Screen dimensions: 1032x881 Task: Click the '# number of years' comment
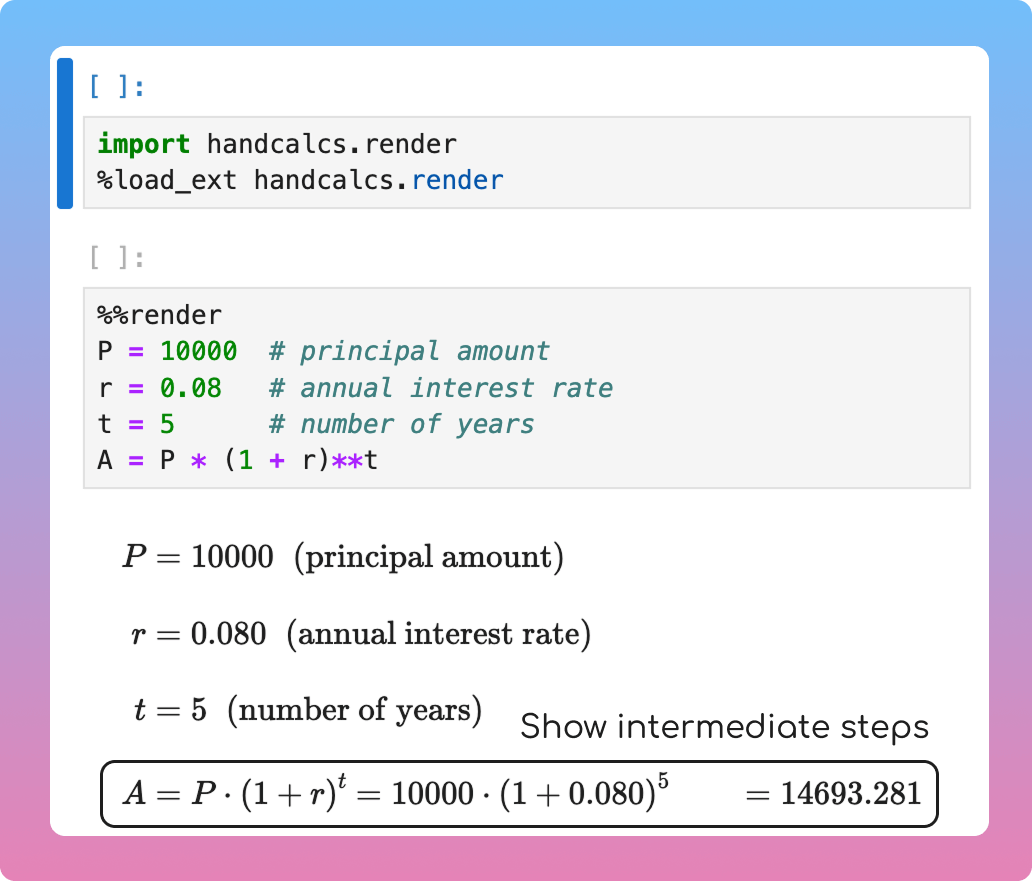coord(401,424)
